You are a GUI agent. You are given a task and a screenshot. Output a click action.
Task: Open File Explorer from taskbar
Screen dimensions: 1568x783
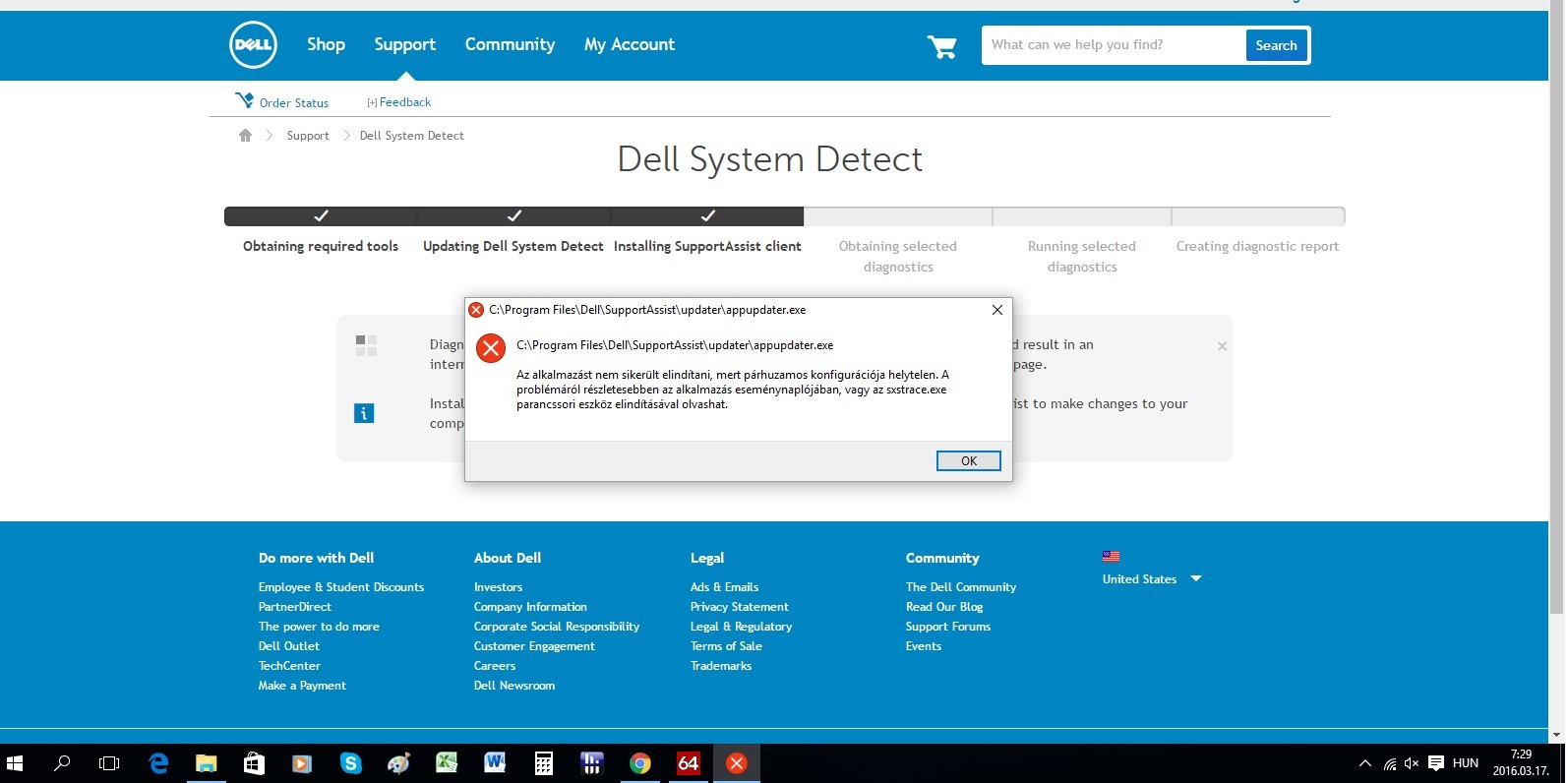pos(206,763)
